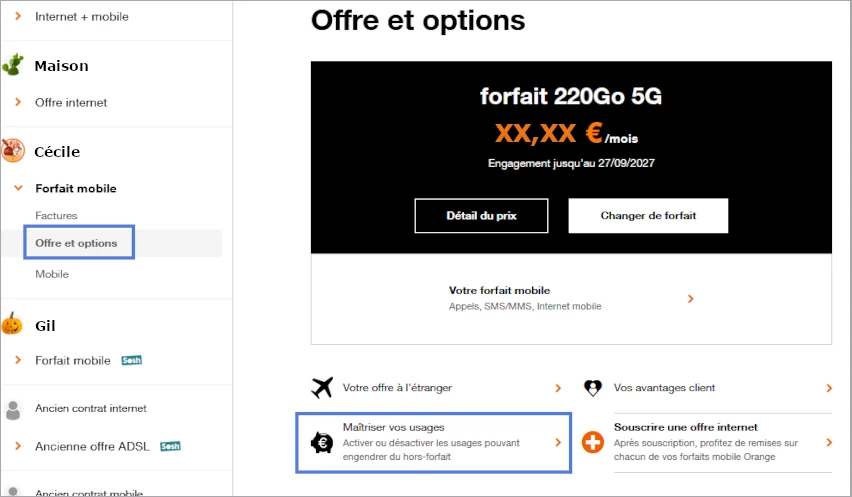Click the cactus avatar next to Maison
852x497 pixels.
[x=13, y=66]
